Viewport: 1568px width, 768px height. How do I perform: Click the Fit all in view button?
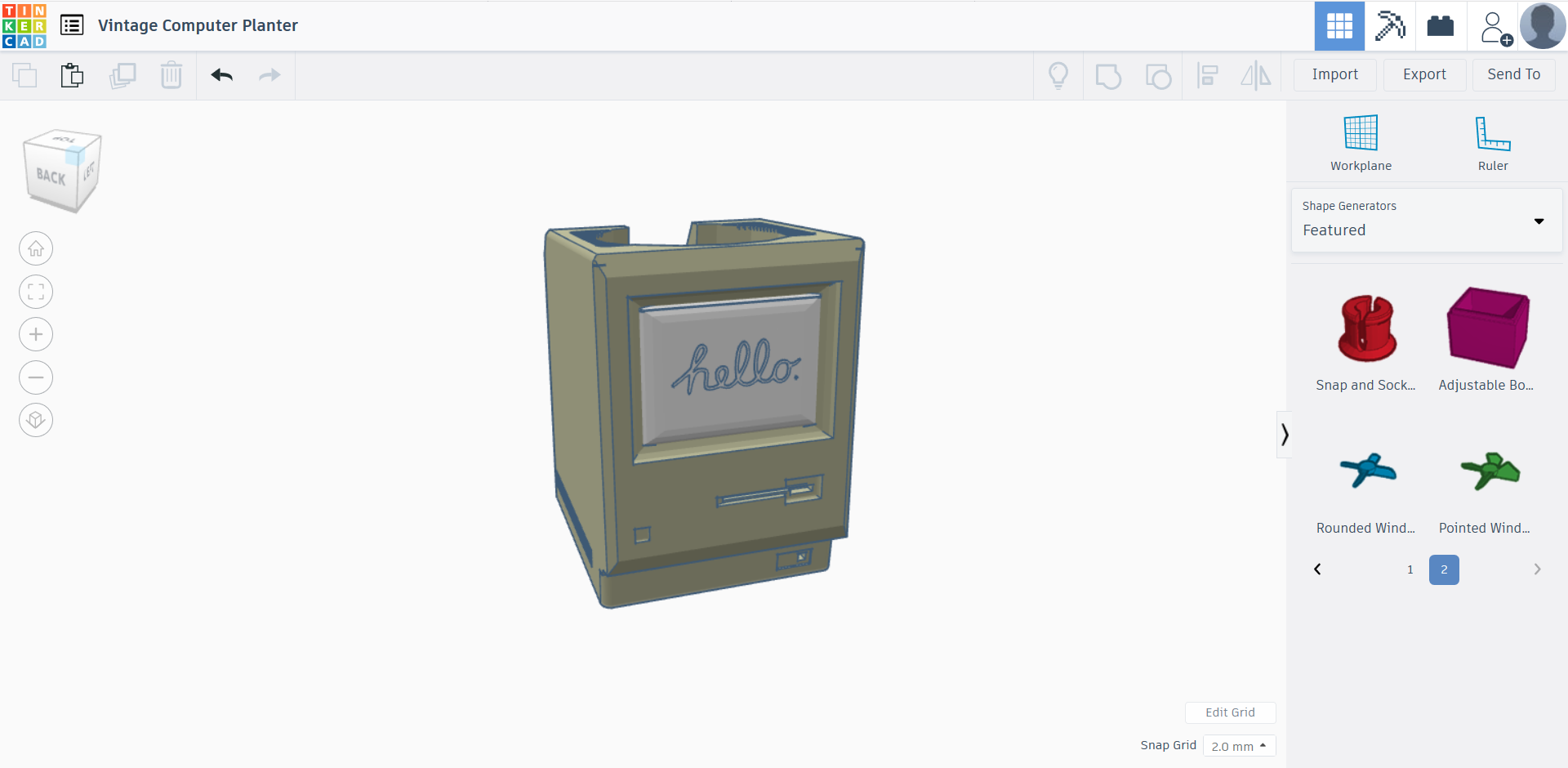click(36, 292)
